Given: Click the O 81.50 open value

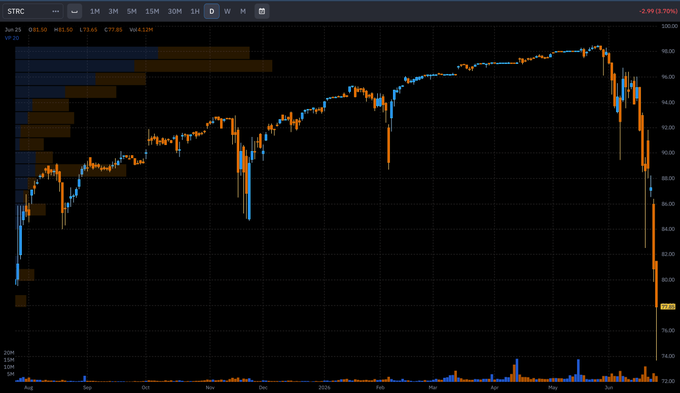Looking at the screenshot, I should [38, 30].
